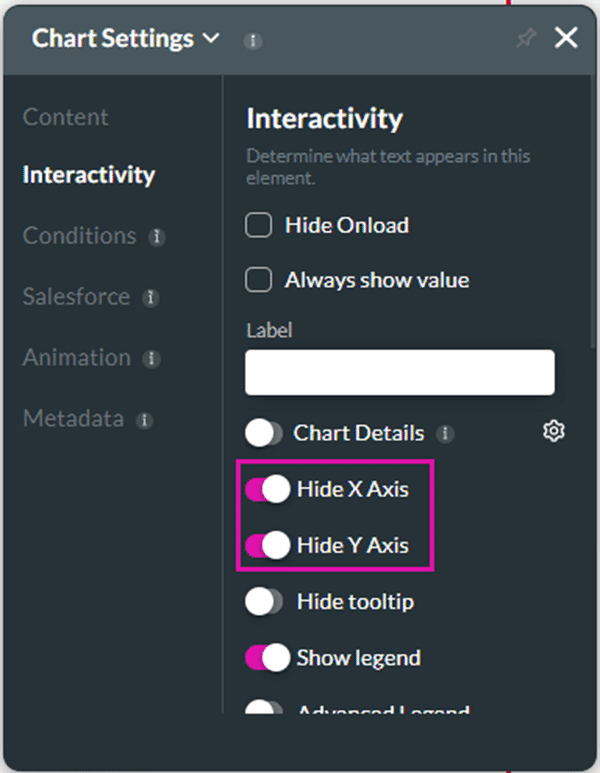Screen dimensions: 600x773
Task: Click the info icon next to Salesforce
Action: (150, 298)
